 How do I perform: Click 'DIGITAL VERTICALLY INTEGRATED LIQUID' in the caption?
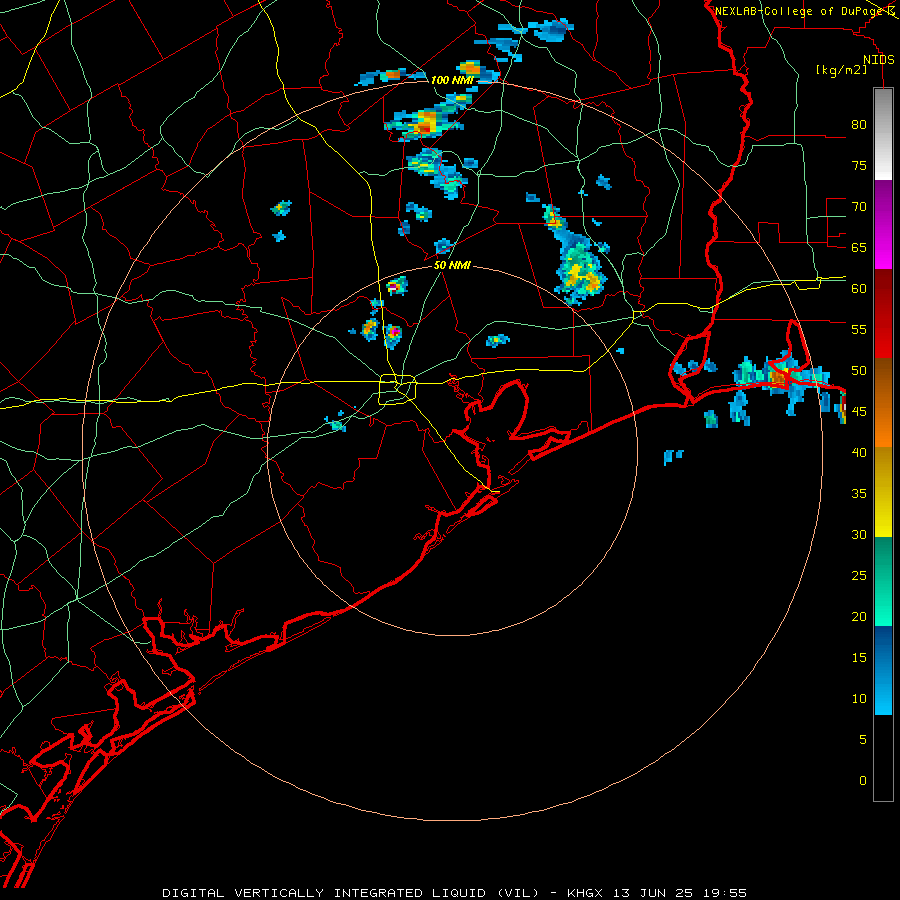tap(325, 893)
